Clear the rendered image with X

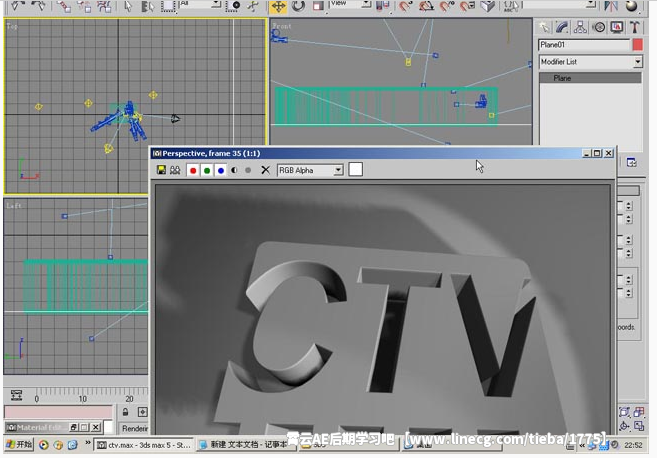[x=265, y=170]
